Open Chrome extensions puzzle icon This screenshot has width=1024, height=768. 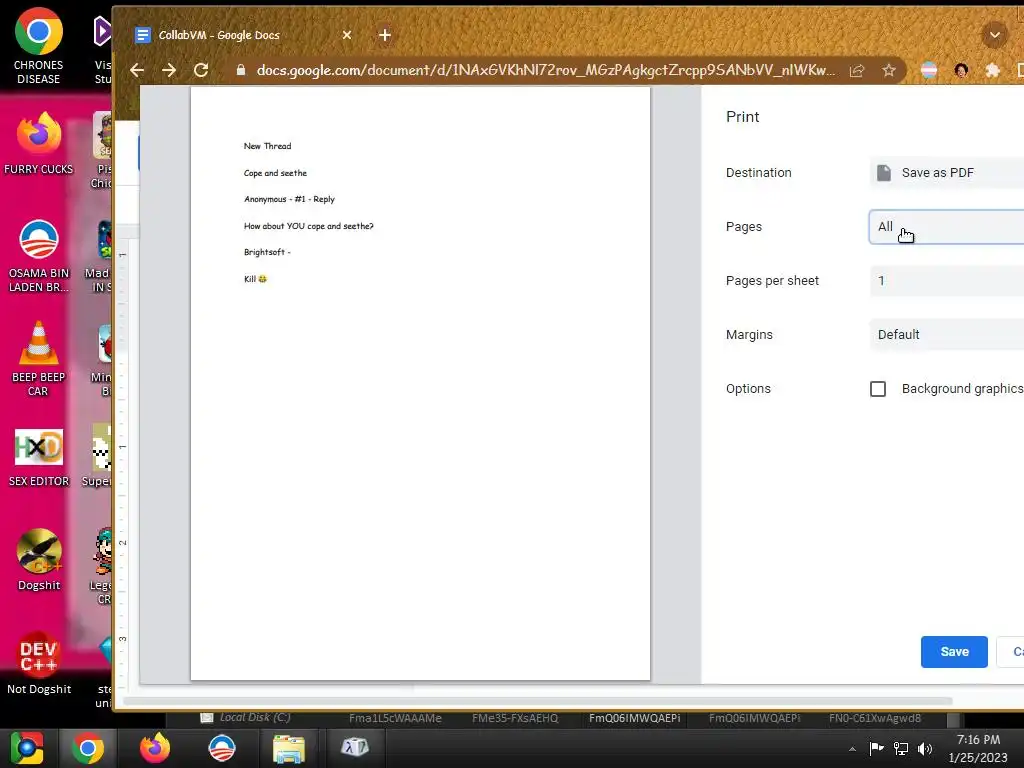pos(993,71)
